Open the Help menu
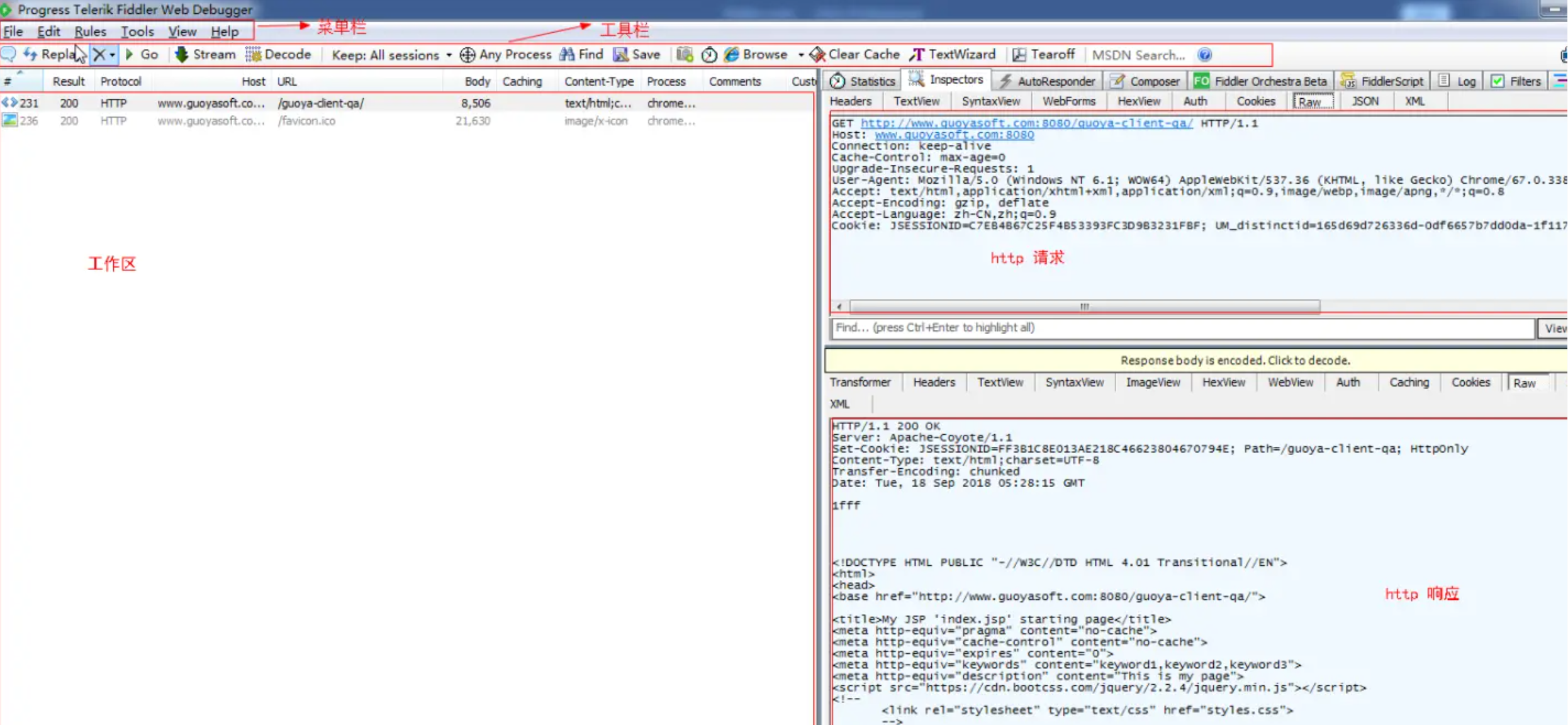This screenshot has height=725, width=1568. [225, 31]
